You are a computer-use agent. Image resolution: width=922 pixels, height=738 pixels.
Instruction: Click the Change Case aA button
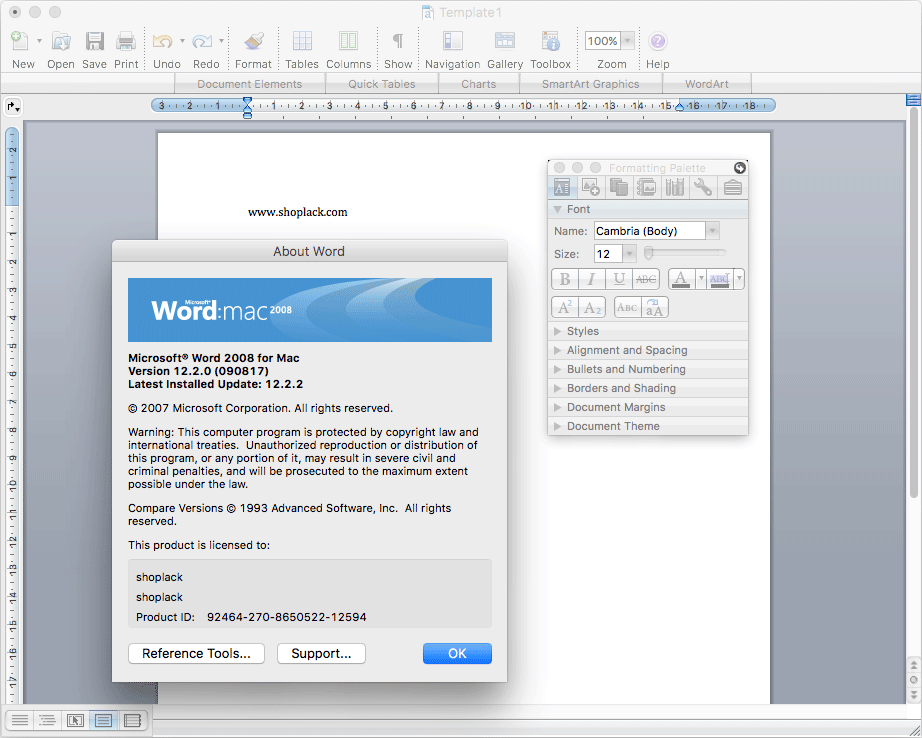pos(654,308)
